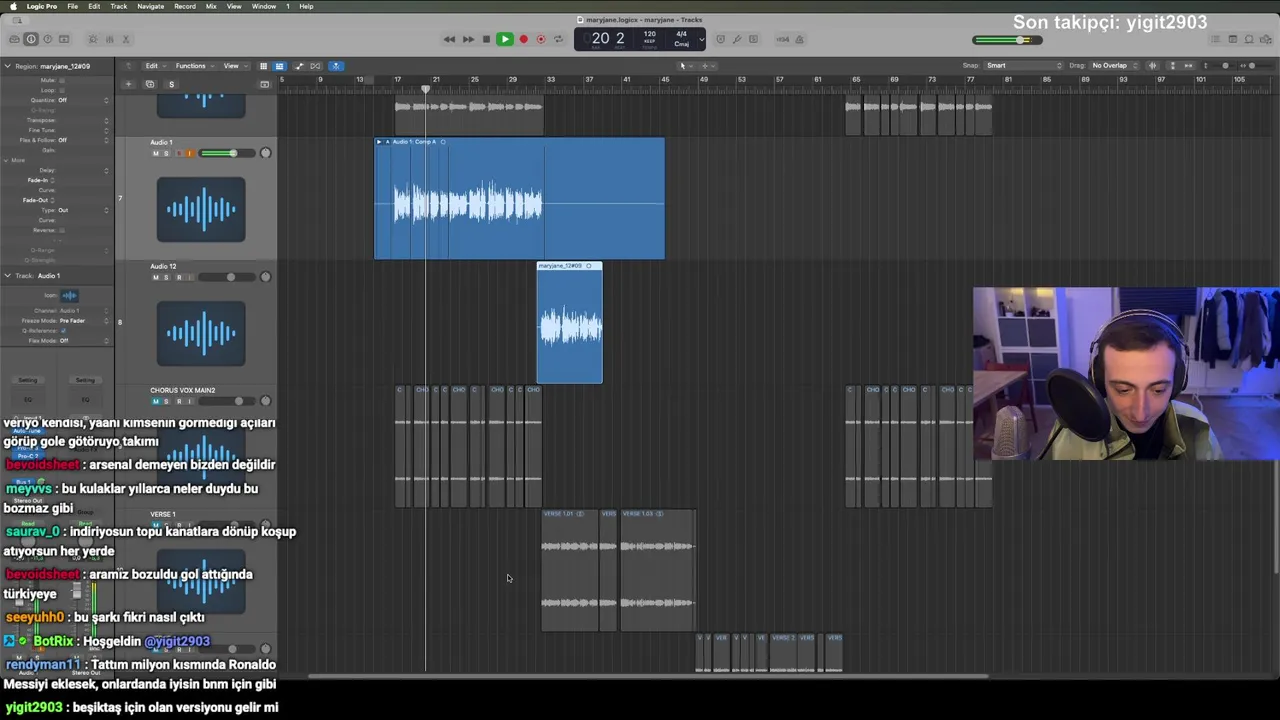Open the List Editors icon
The height and width of the screenshot is (720, 1280).
(1216, 39)
